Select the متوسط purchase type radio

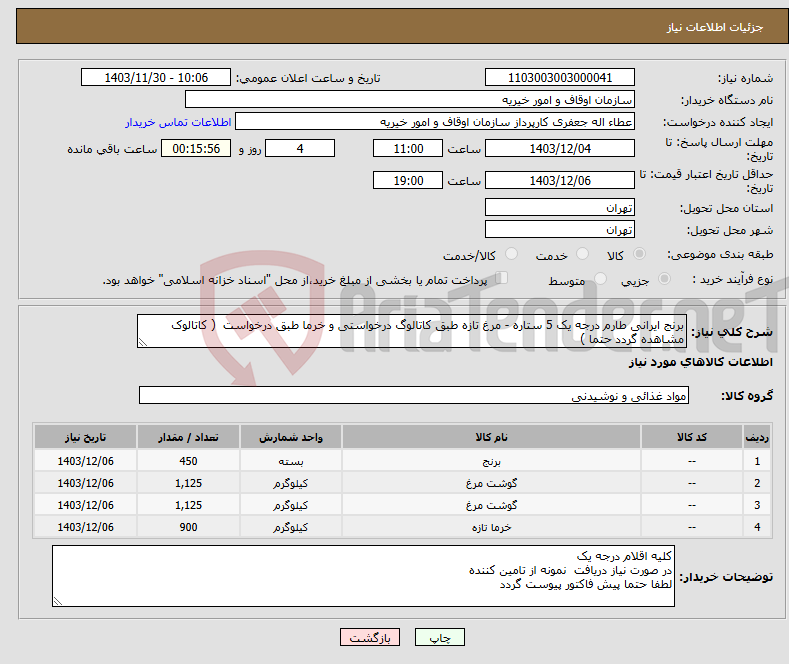[600, 279]
